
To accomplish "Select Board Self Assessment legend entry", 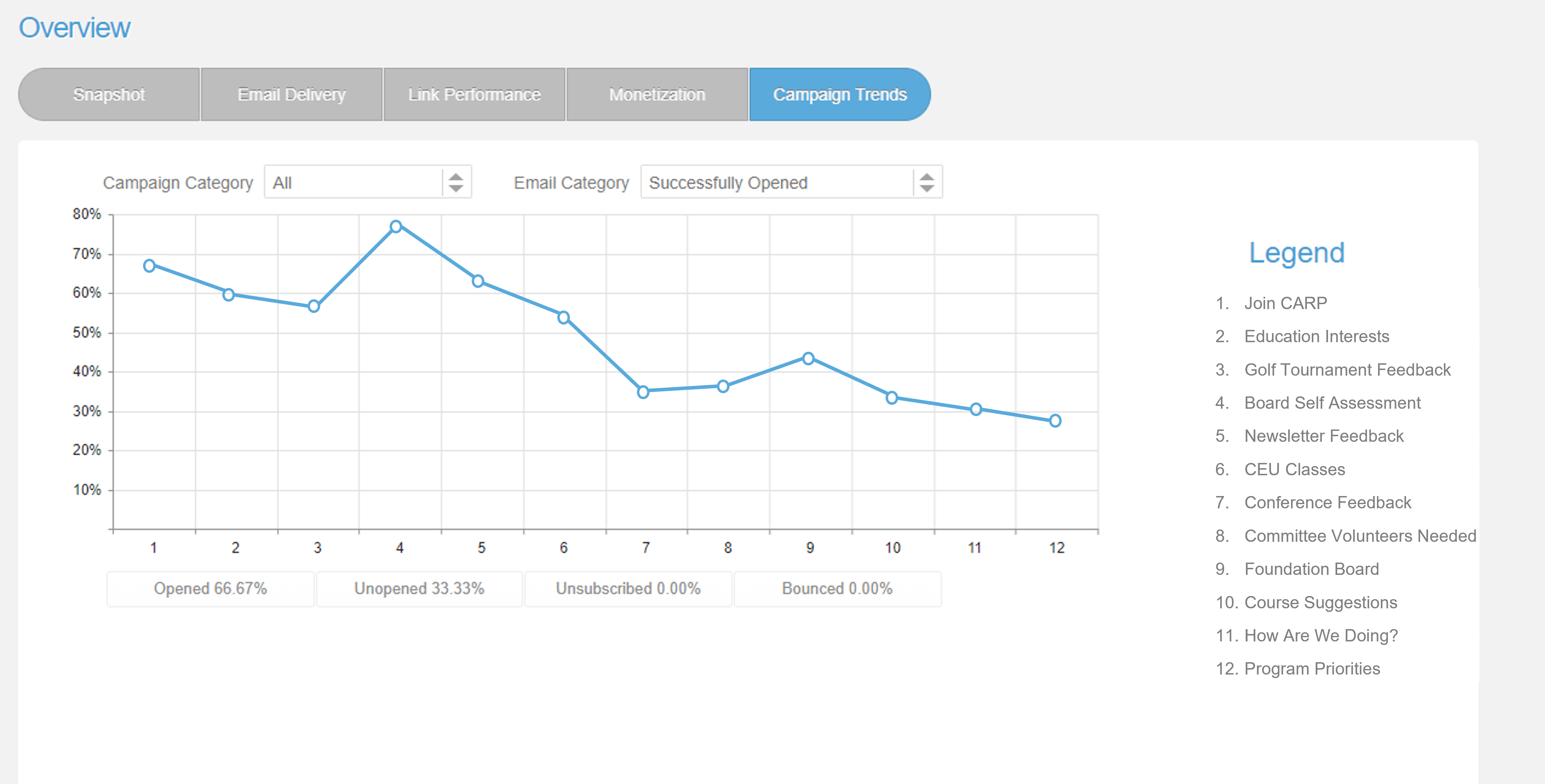I will click(1332, 403).
